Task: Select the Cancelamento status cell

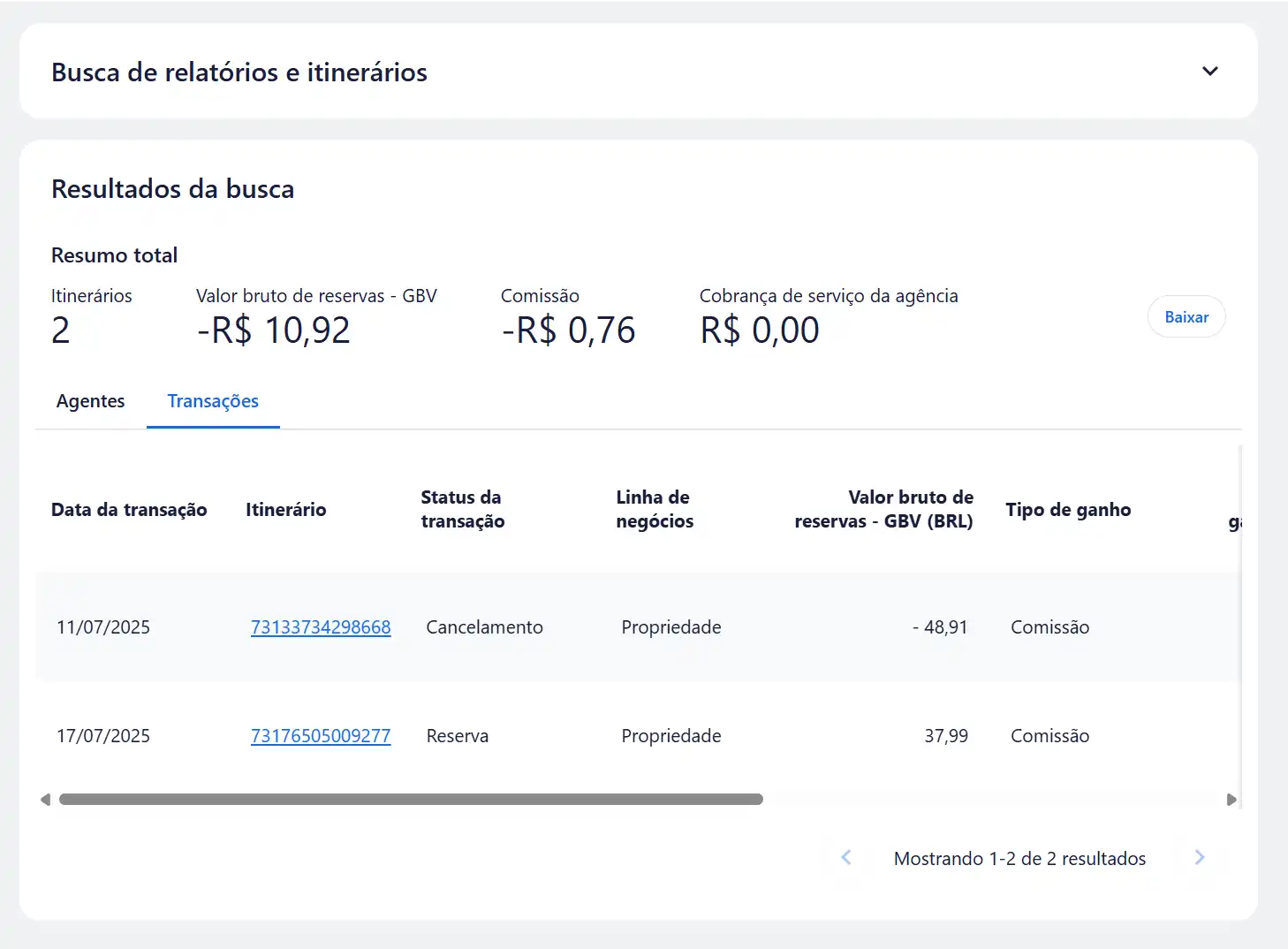Action: click(x=484, y=627)
